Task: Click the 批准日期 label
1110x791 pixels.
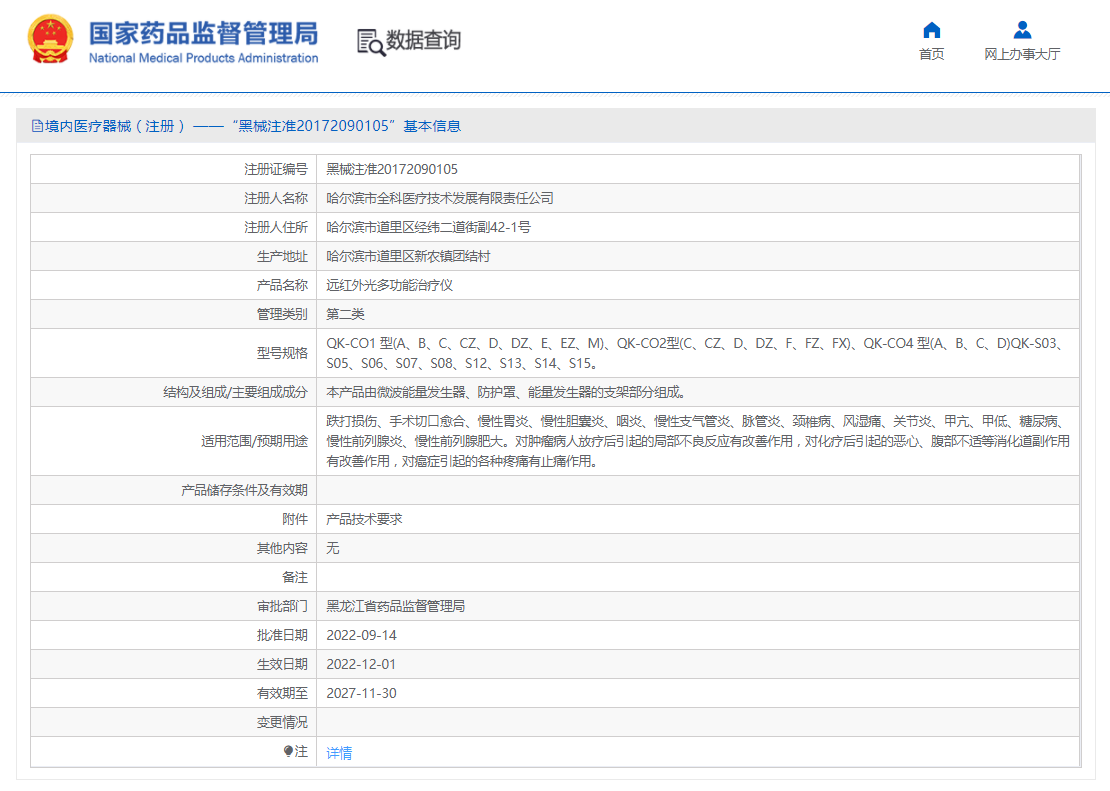Action: 282,635
